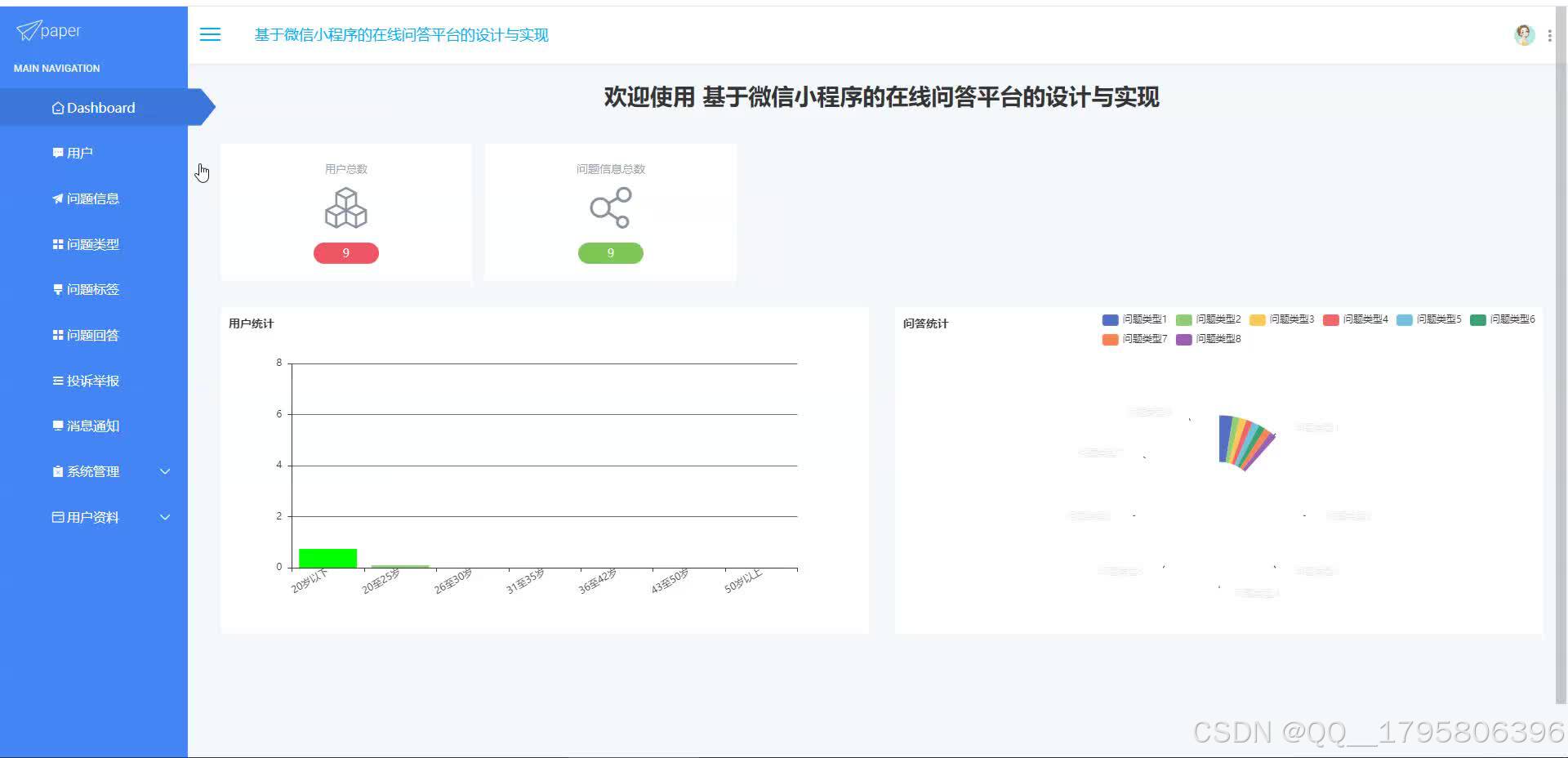Click the 问题类型5 color swatch

tap(1404, 319)
